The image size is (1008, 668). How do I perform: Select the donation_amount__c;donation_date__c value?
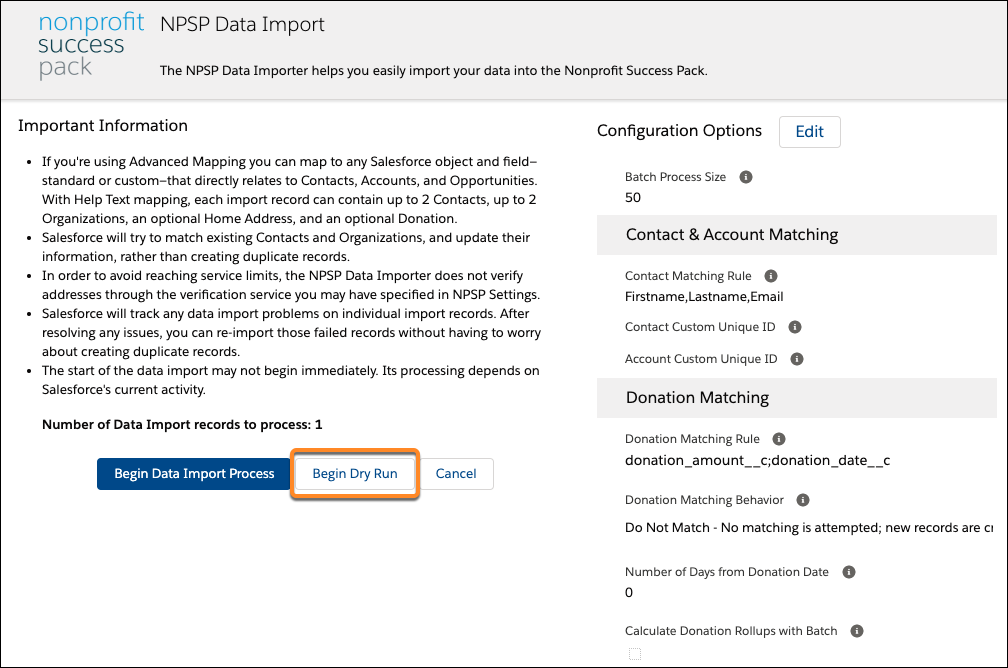[x=757, y=460]
